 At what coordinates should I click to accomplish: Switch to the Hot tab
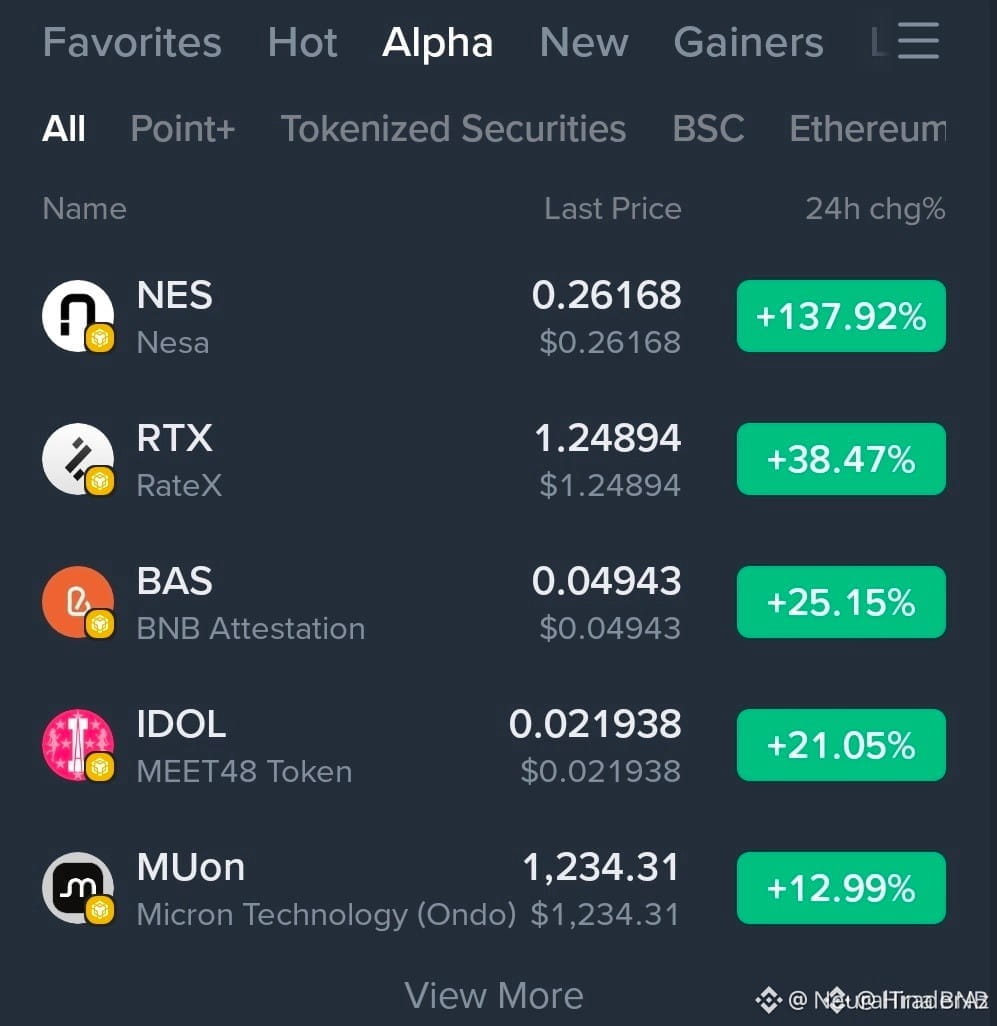click(302, 43)
